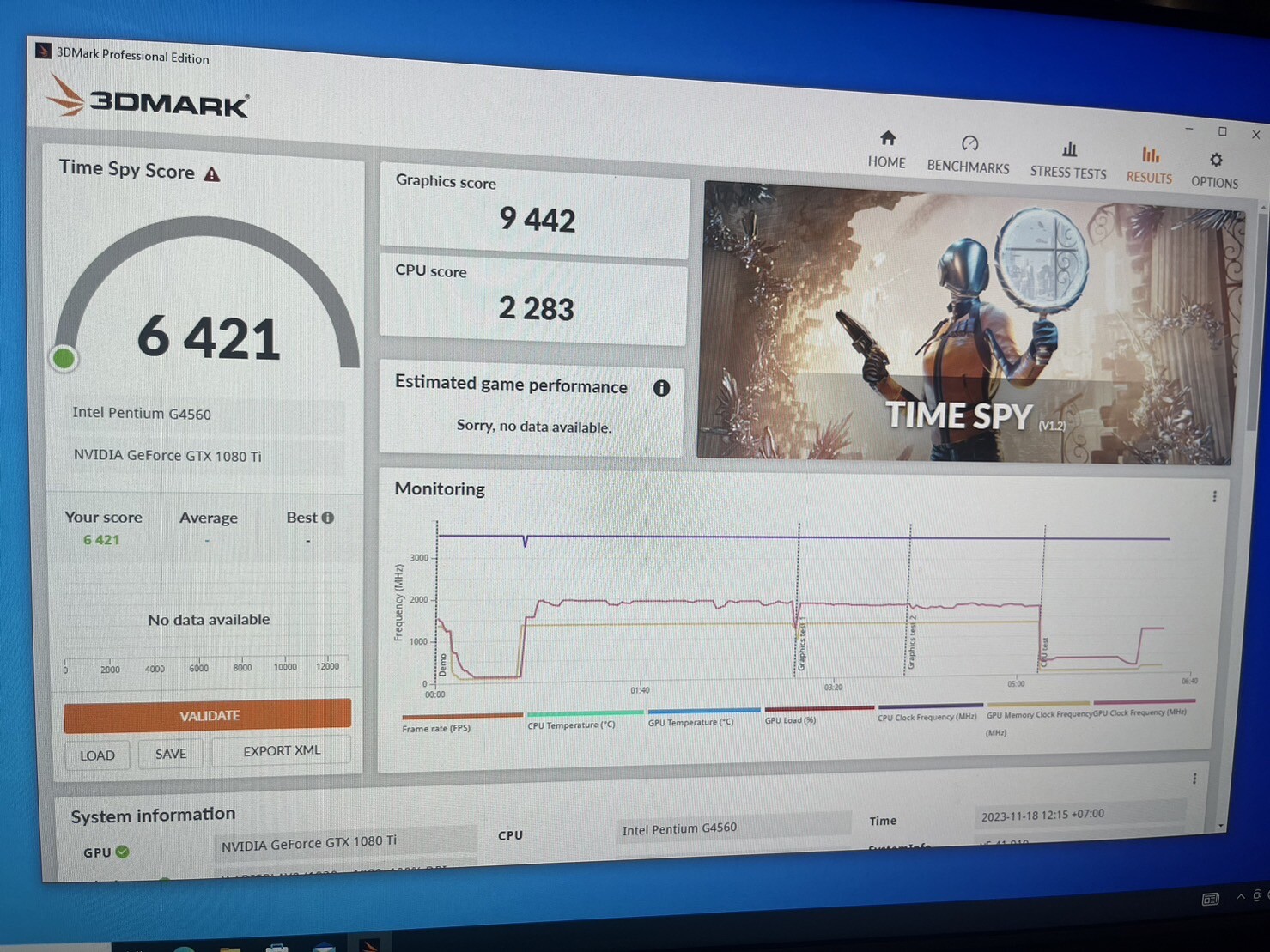Open the Monitoring panel three-dot menu
This screenshot has height=952, width=1270.
click(x=1214, y=497)
